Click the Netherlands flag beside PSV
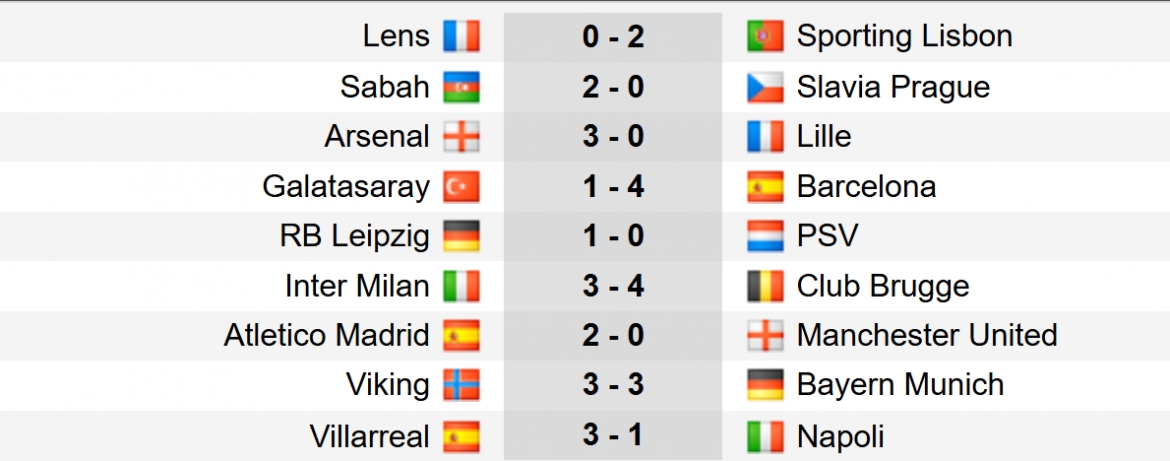This screenshot has height=461, width=1170. (766, 236)
